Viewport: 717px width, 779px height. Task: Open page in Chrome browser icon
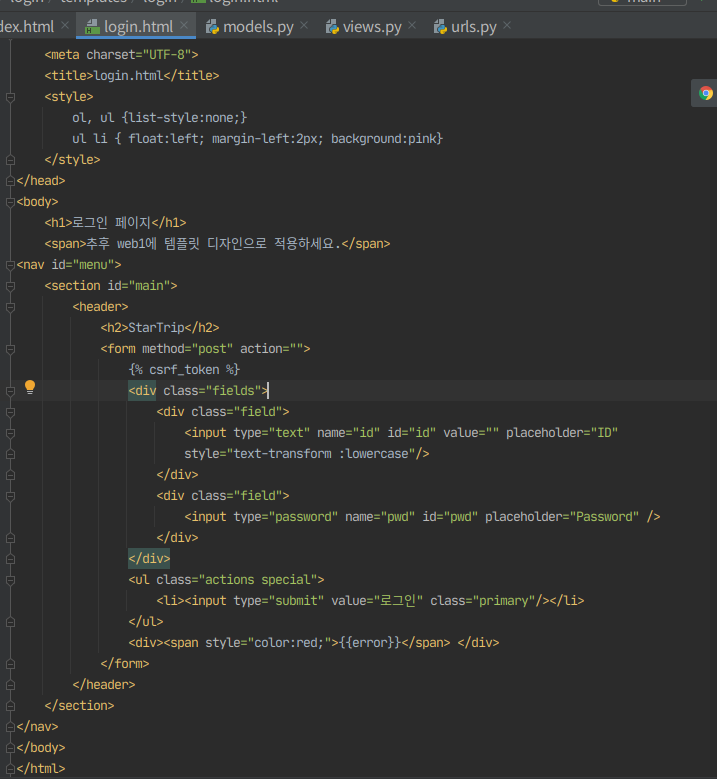706,93
